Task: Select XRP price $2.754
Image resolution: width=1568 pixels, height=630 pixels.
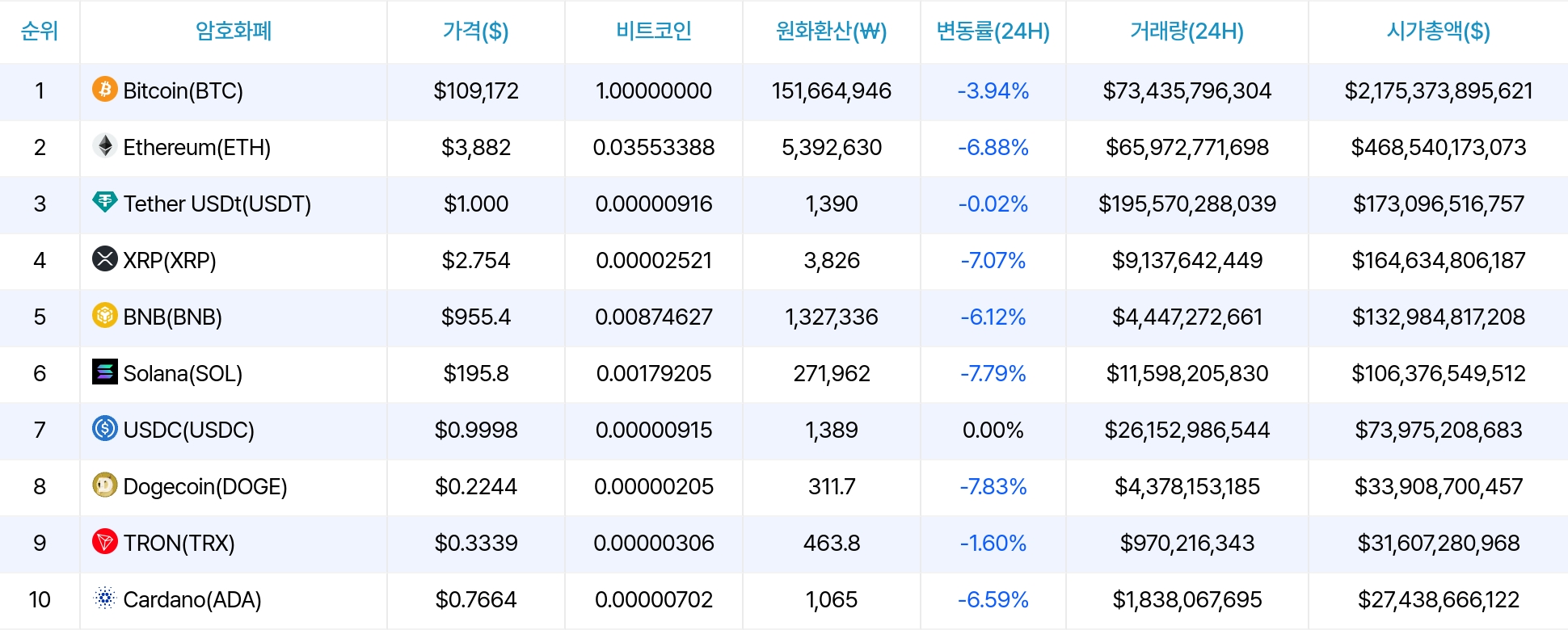Action: 476,260
